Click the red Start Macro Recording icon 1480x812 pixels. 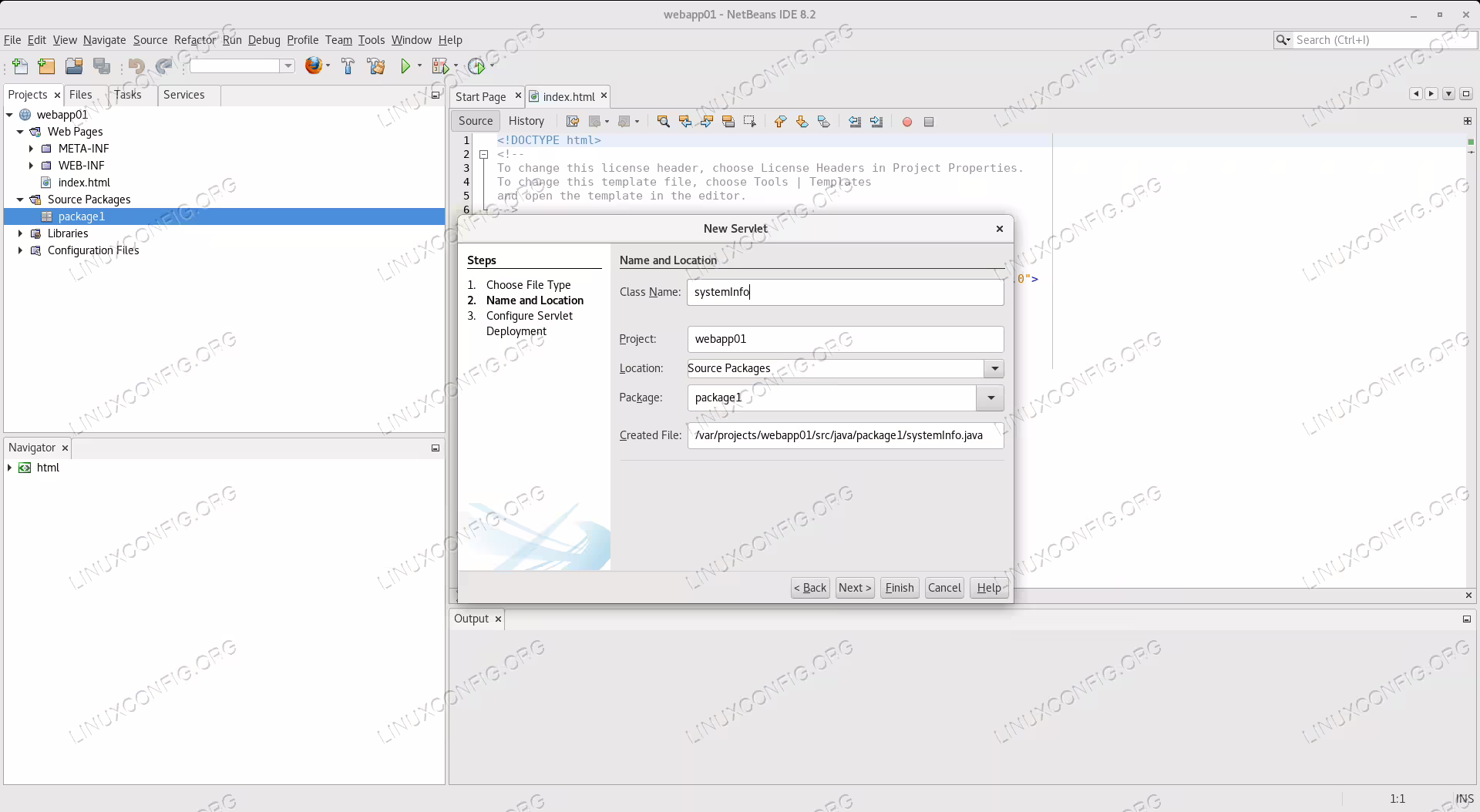tap(907, 122)
